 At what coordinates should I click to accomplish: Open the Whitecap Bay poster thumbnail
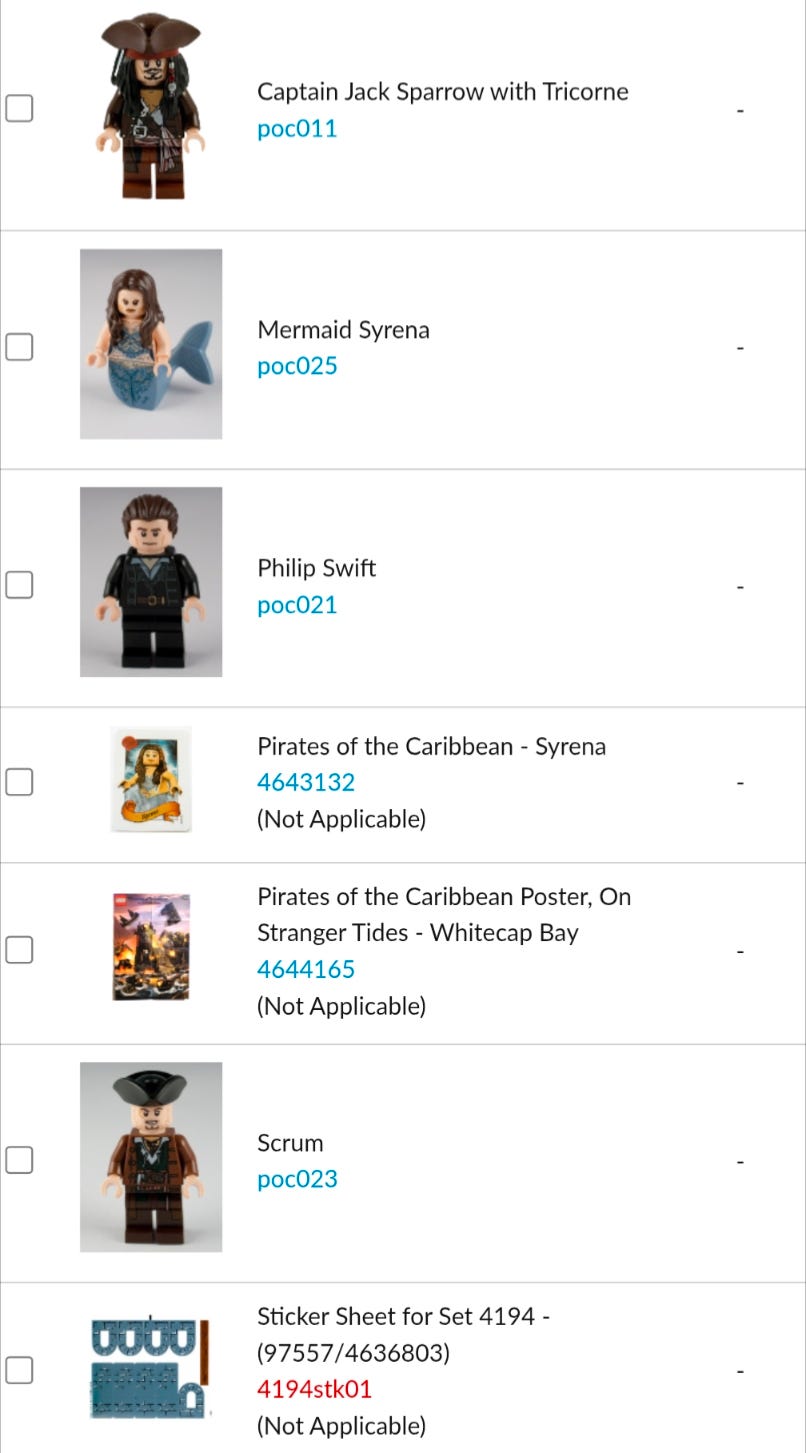(151, 947)
